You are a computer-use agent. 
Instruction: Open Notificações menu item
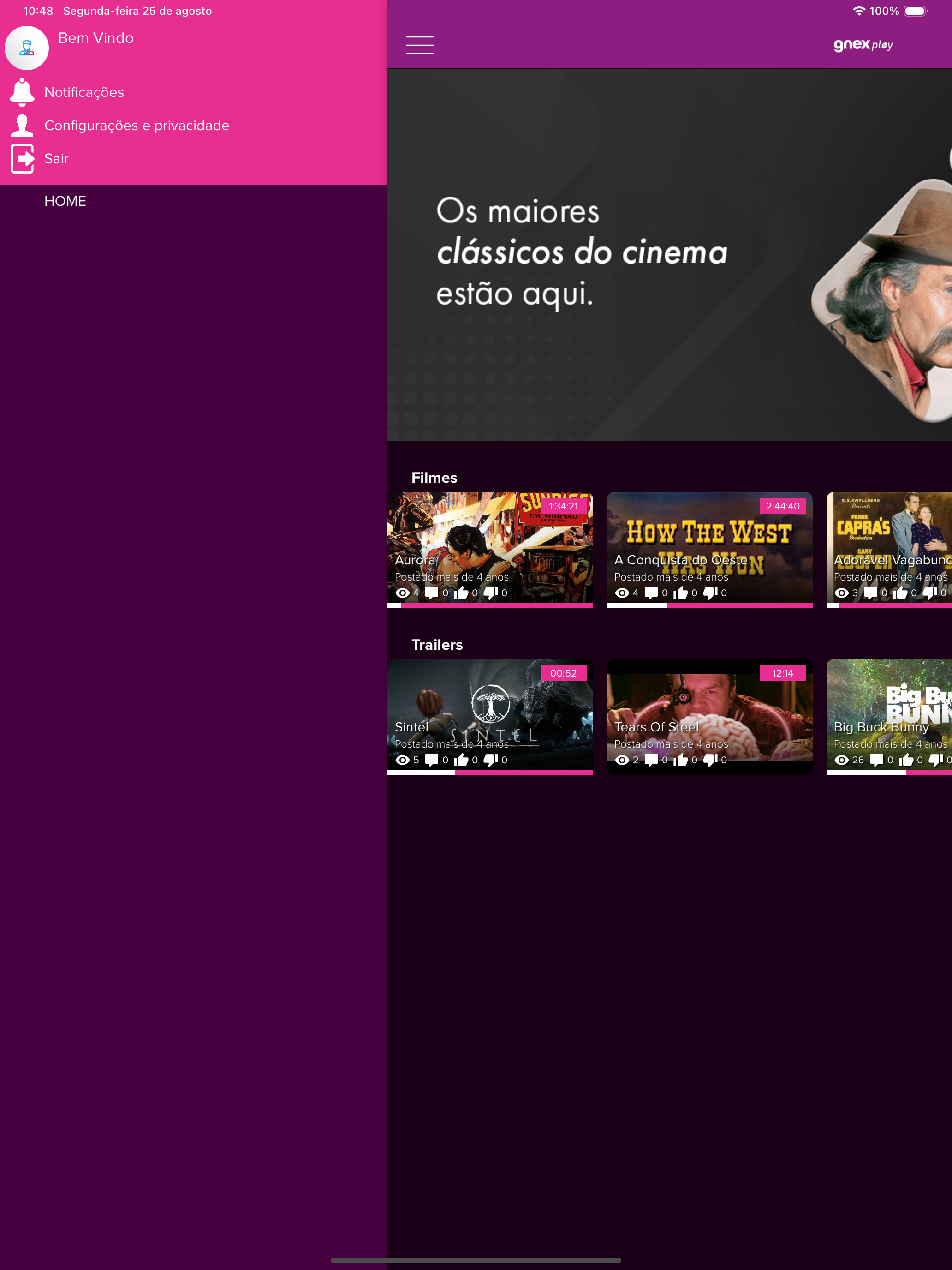84,92
